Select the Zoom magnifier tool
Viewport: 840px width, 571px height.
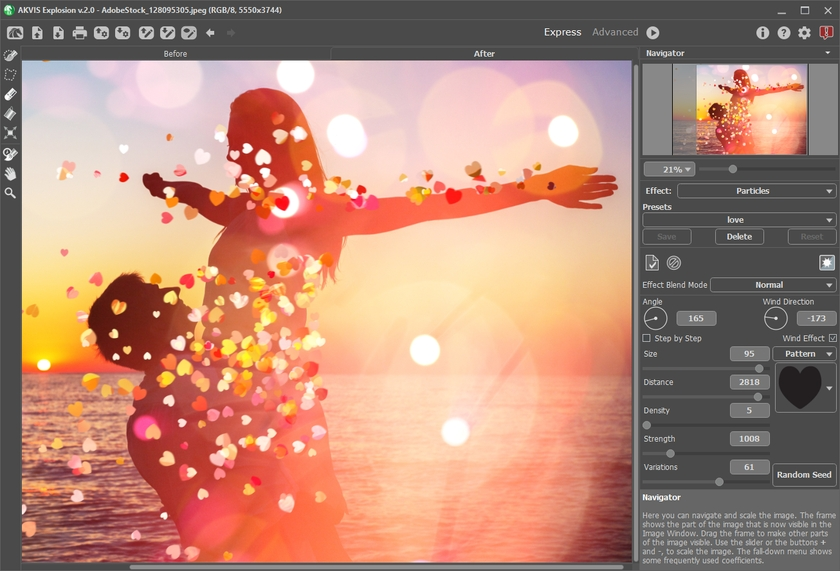pos(10,192)
